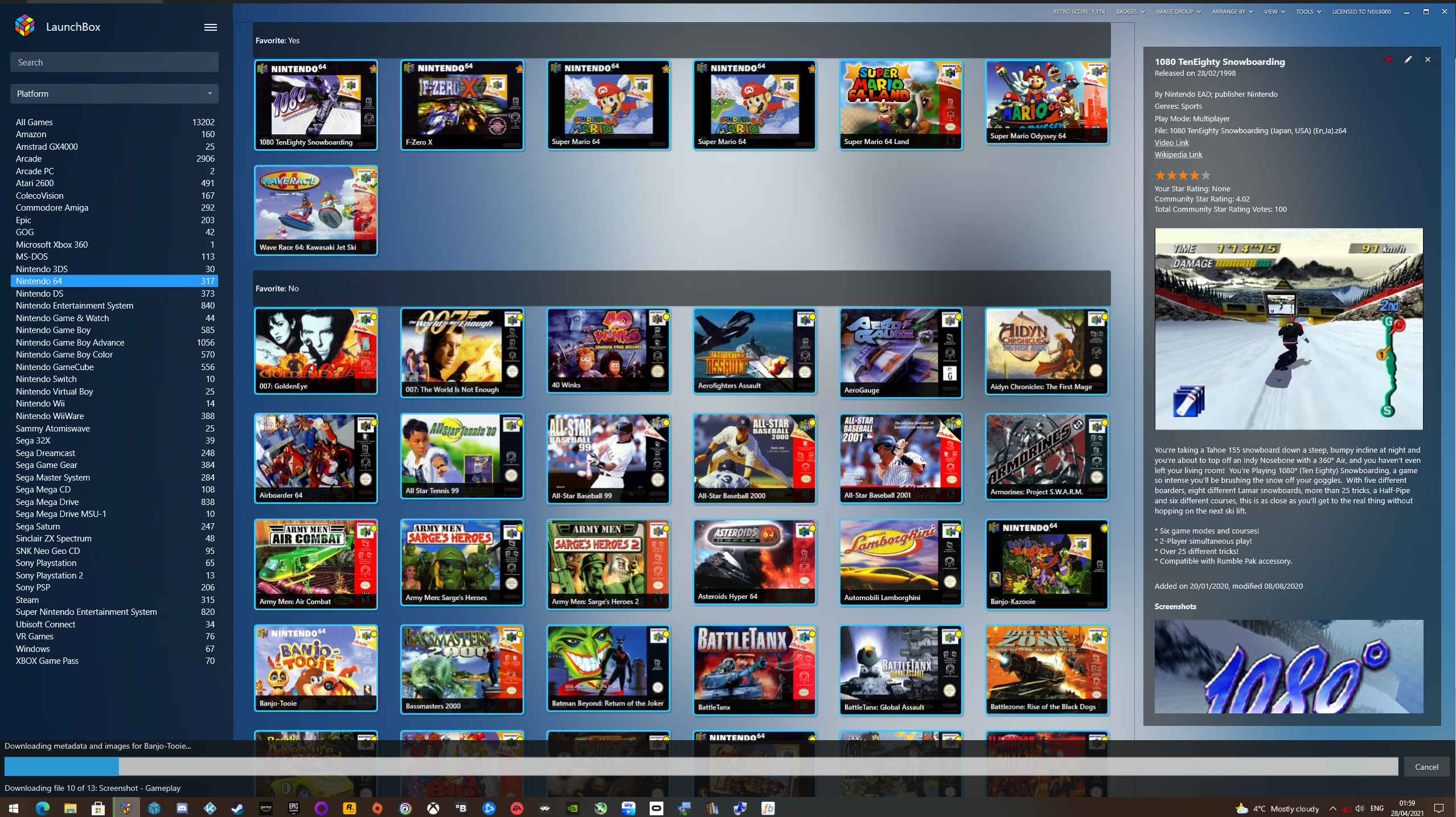Open NVIDIA GeForce taskbar icon
Viewport: 1456px width, 817px height.
572,808
